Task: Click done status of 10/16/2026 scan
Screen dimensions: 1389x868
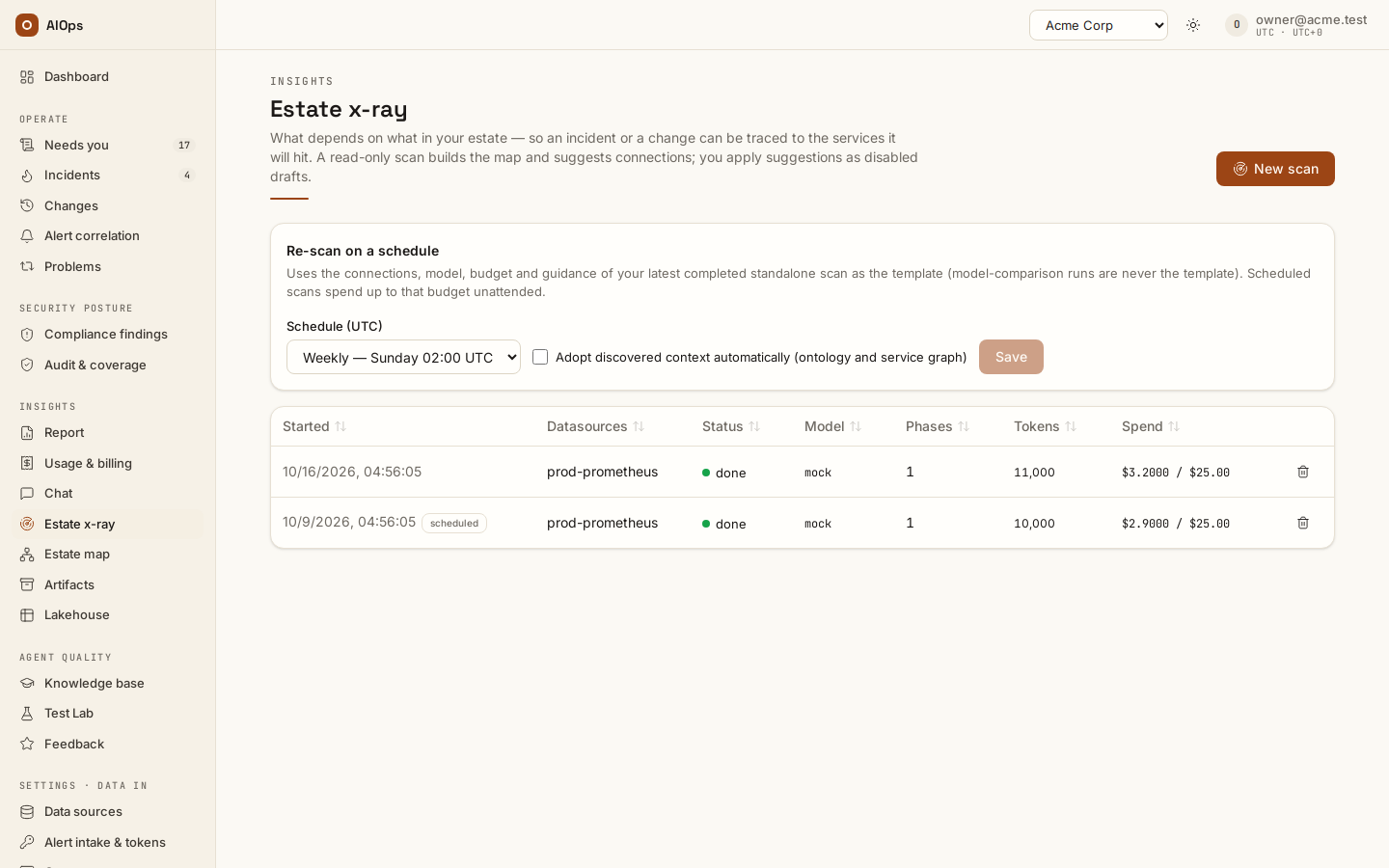Action: pyautogui.click(x=724, y=473)
